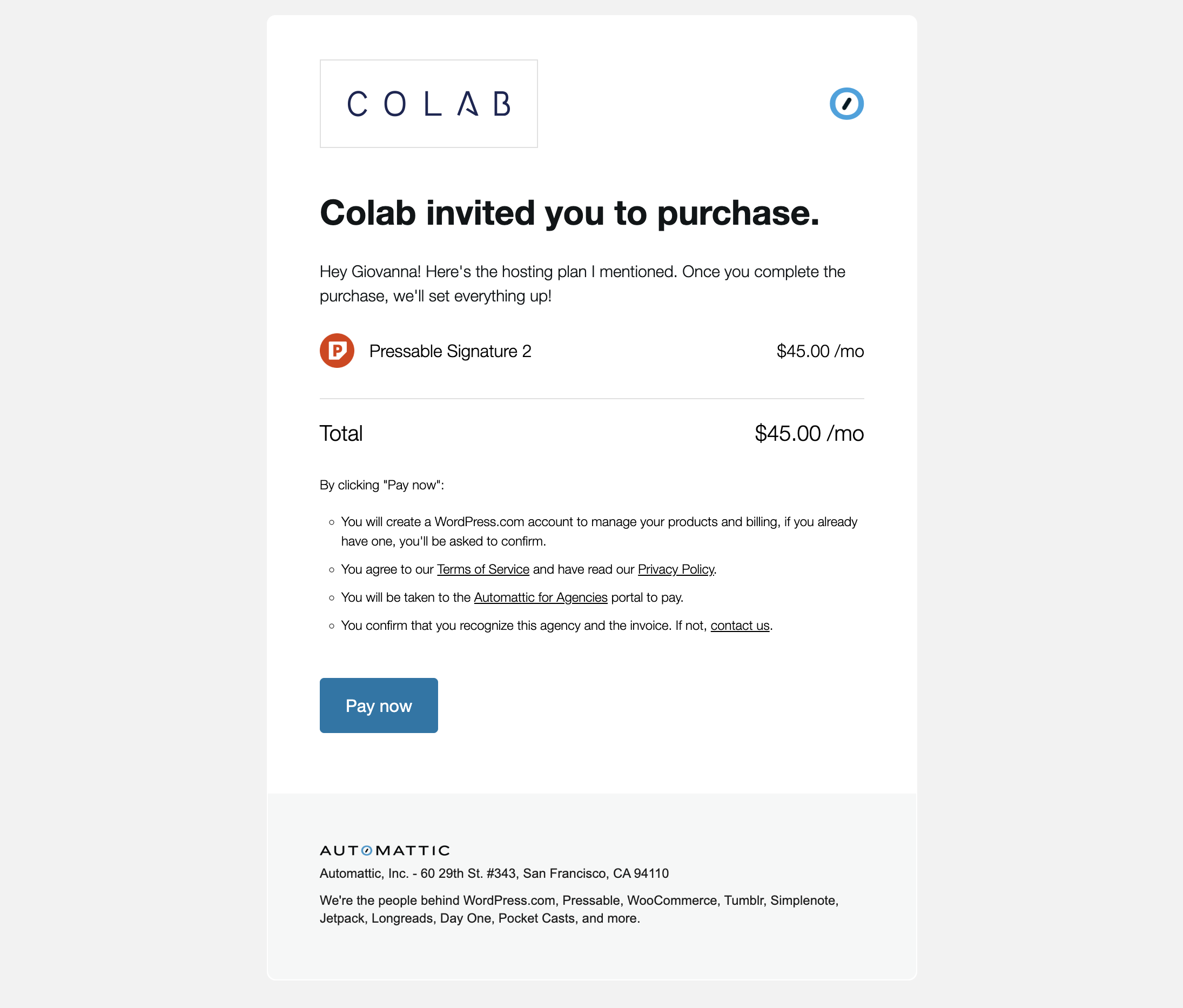This screenshot has width=1183, height=1008.
Task: Click the contact us link
Action: 740,626
